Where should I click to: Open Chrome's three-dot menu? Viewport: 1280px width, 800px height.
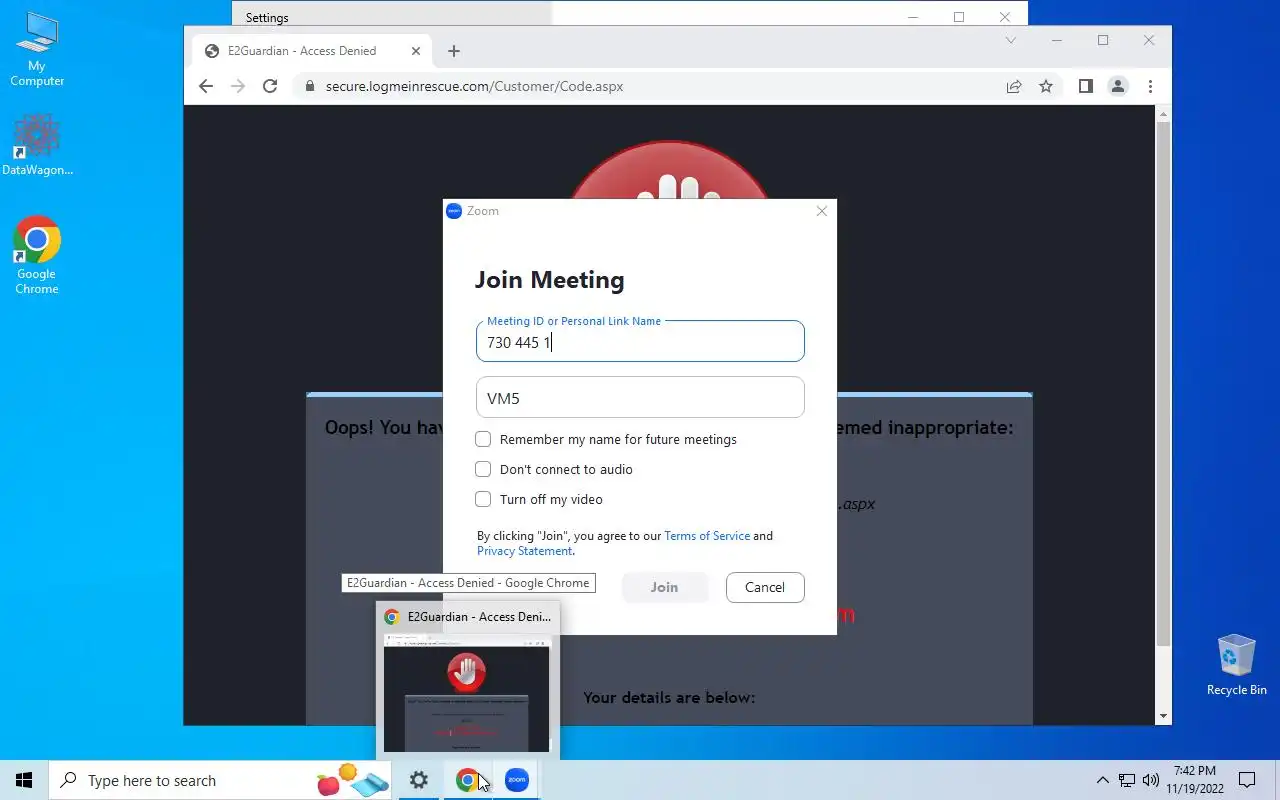click(1150, 86)
